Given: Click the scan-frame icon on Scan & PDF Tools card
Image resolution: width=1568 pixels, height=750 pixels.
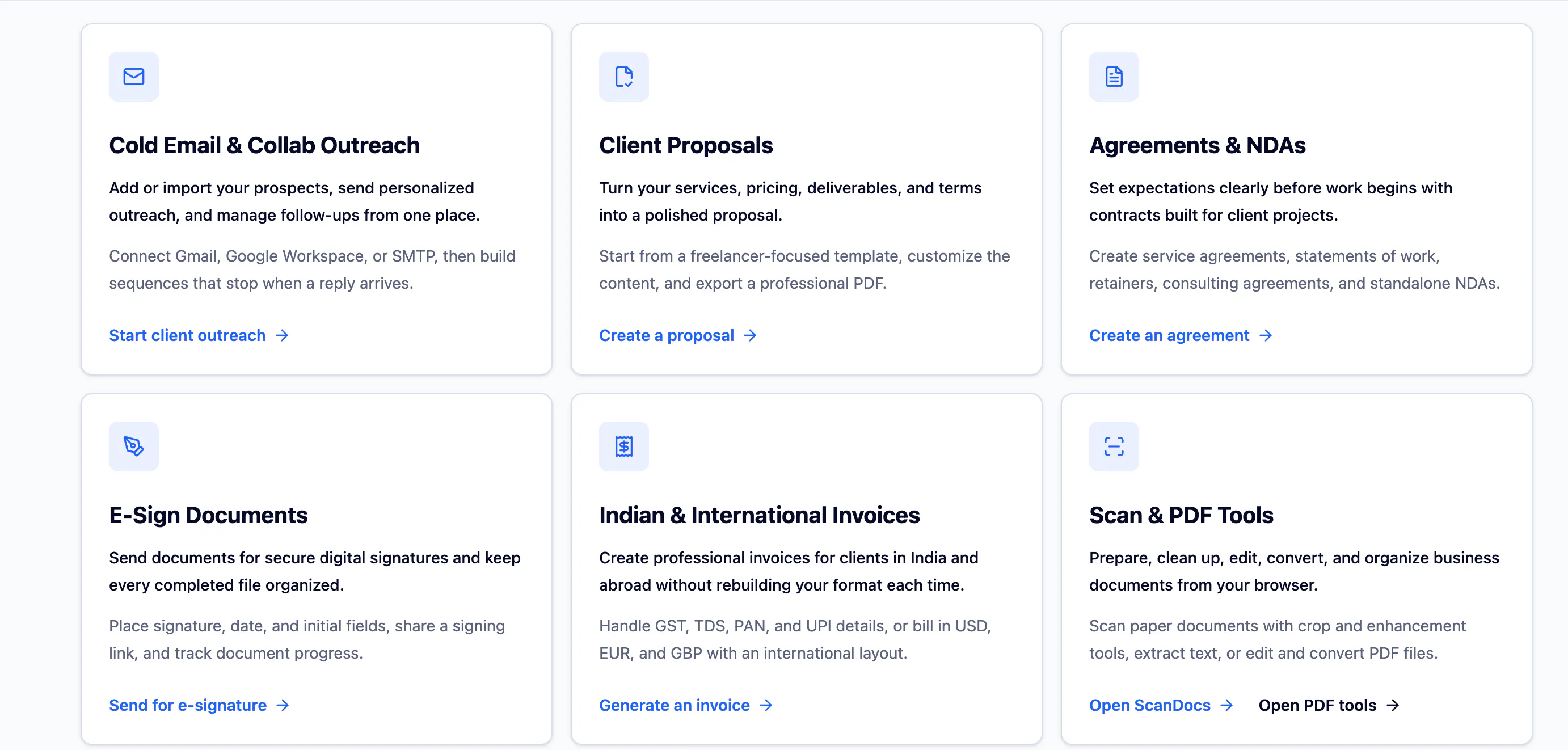Looking at the screenshot, I should point(1114,446).
